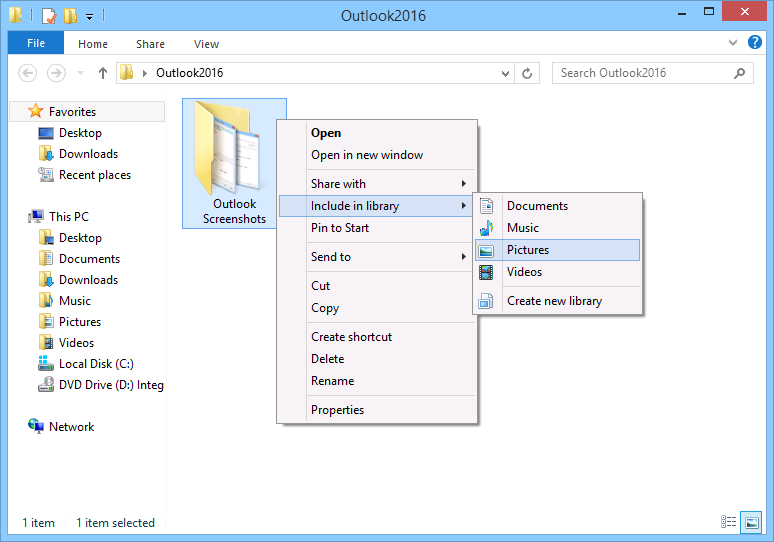Click the Network icon in sidebar
Screen dimensions: 774x542
point(36,426)
